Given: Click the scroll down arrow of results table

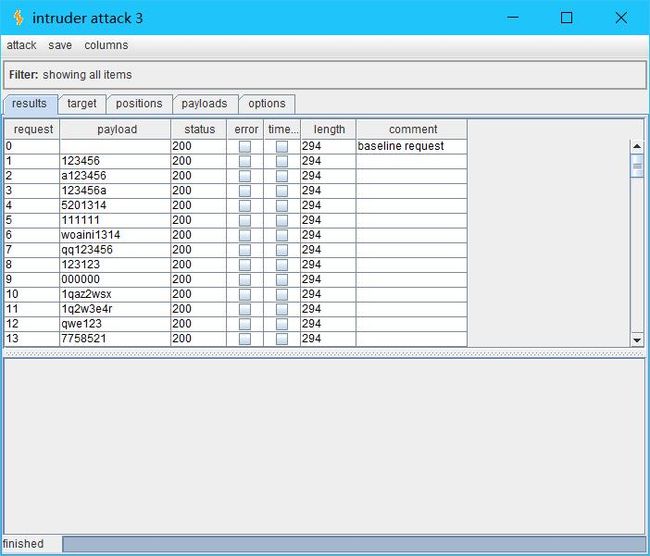Looking at the screenshot, I should click(637, 340).
